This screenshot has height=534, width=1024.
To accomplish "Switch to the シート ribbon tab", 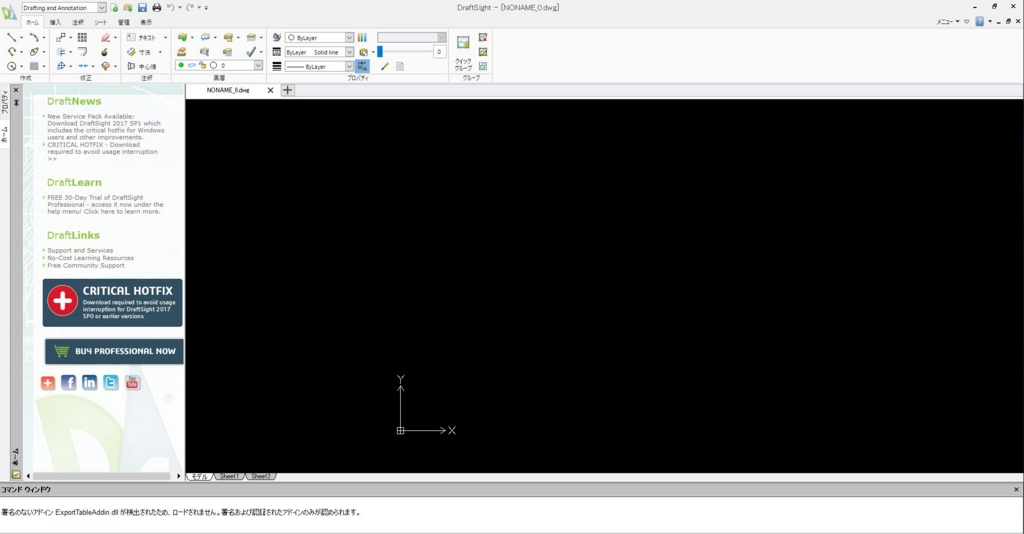I will (x=101, y=22).
